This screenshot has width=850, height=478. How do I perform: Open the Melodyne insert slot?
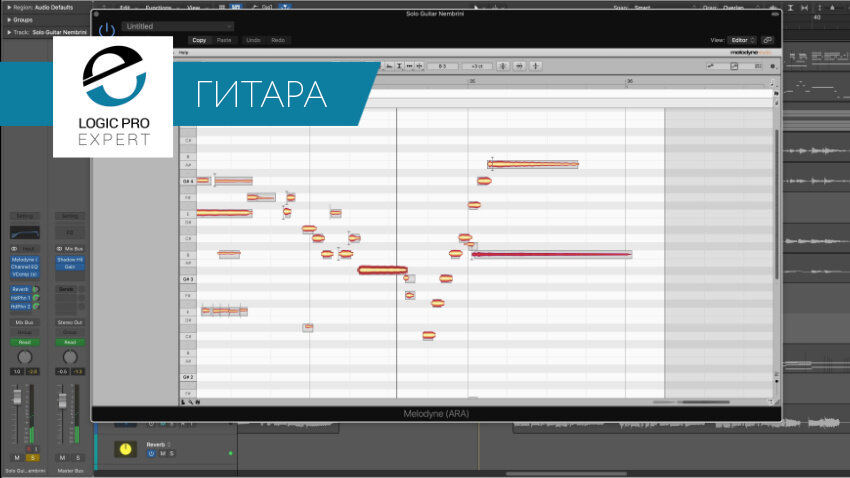click(25, 260)
